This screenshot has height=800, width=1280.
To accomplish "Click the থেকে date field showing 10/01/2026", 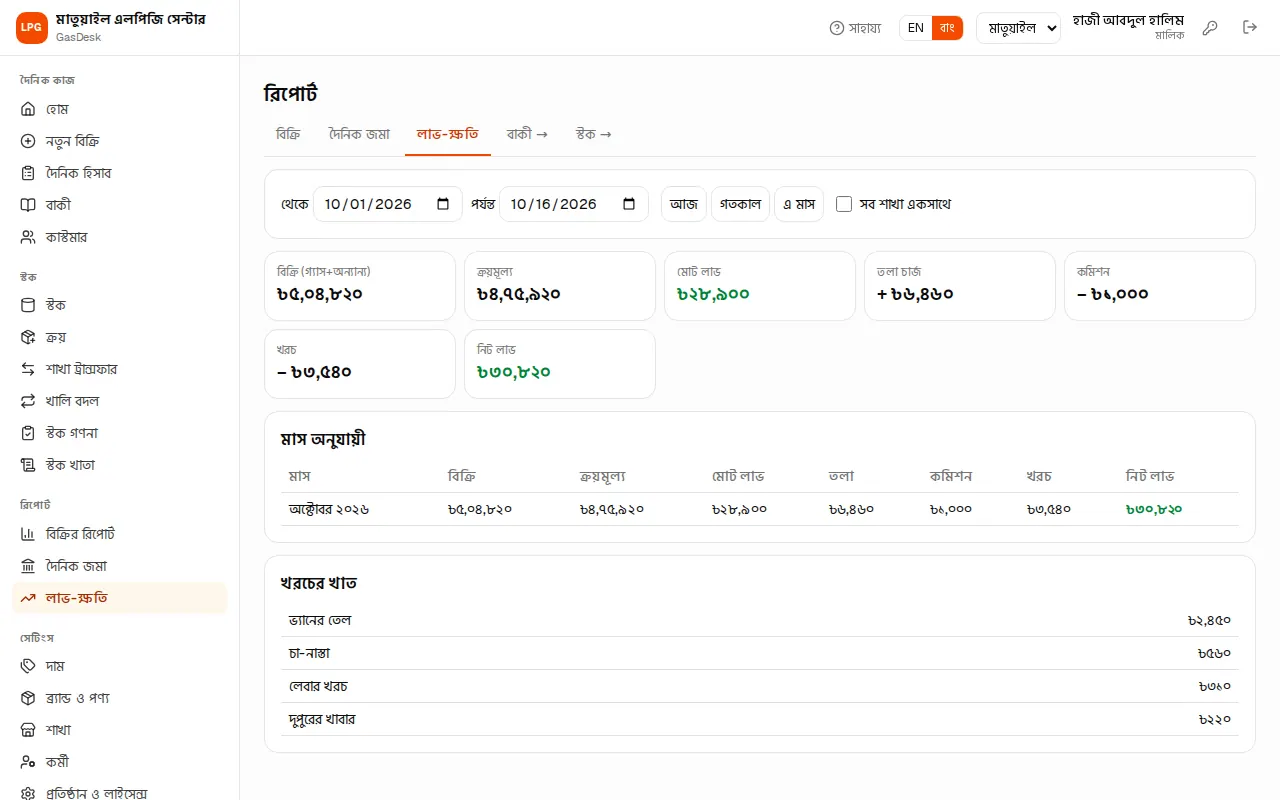I will pyautogui.click(x=388, y=204).
